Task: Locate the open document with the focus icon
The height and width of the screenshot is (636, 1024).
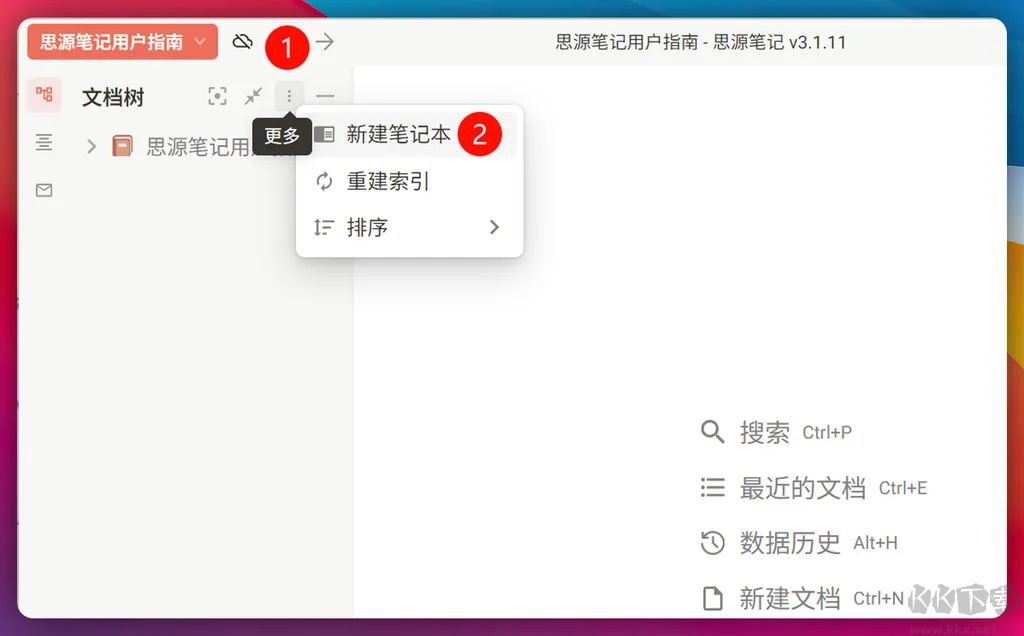Action: [218, 96]
